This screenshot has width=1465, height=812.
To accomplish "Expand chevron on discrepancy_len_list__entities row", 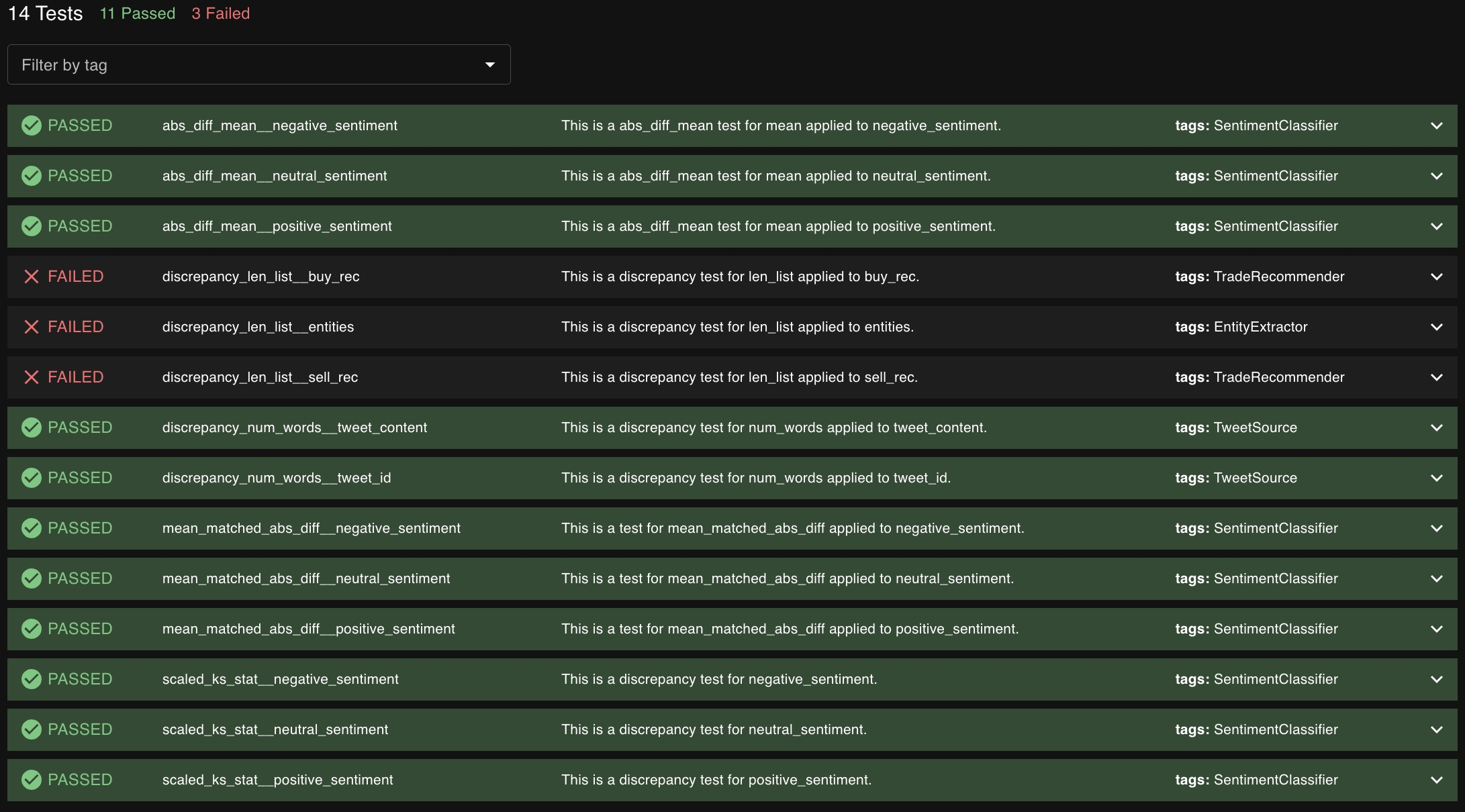I will coord(1436,327).
